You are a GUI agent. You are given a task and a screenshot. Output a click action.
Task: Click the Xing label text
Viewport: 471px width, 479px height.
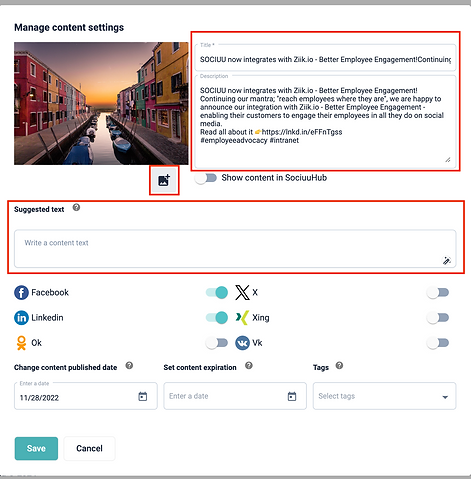(x=261, y=318)
